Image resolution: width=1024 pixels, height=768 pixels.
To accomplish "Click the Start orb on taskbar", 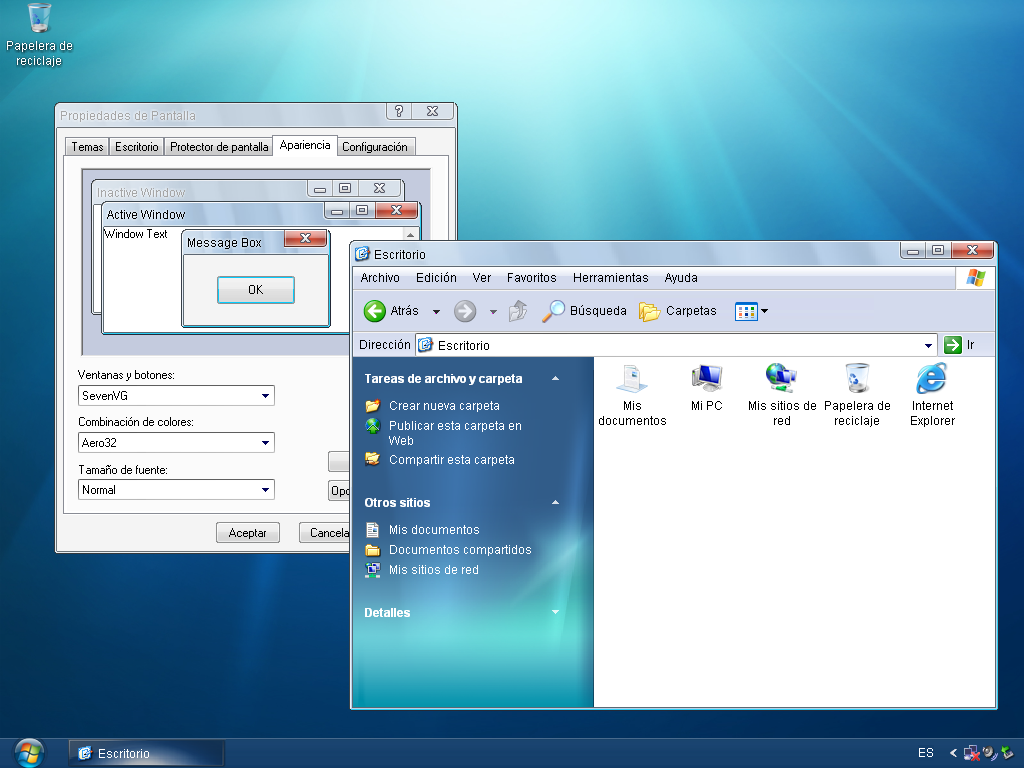I will coord(29,752).
